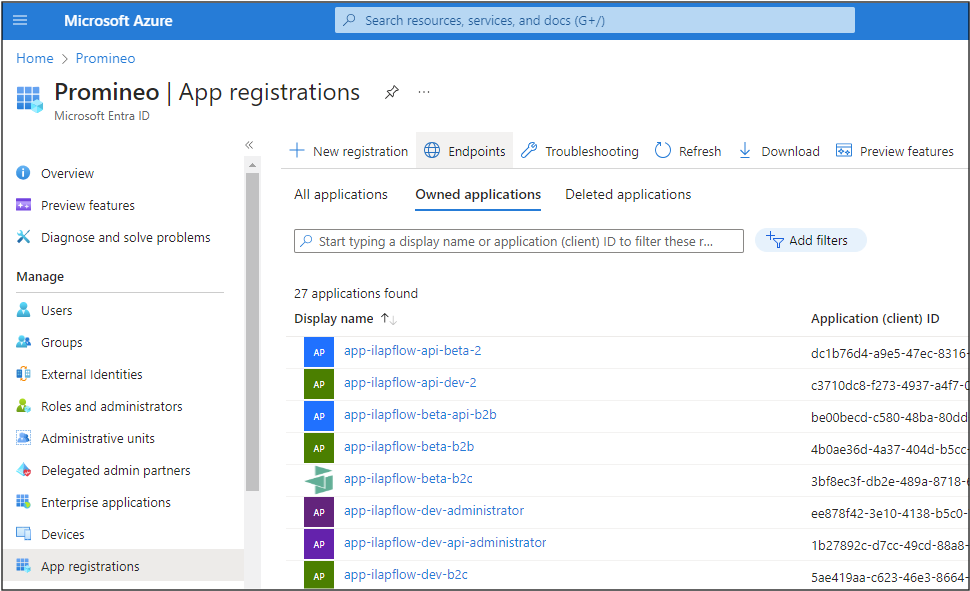Viewport: 970px width, 591px height.
Task: Click the External Identities icon
Action: (24, 374)
